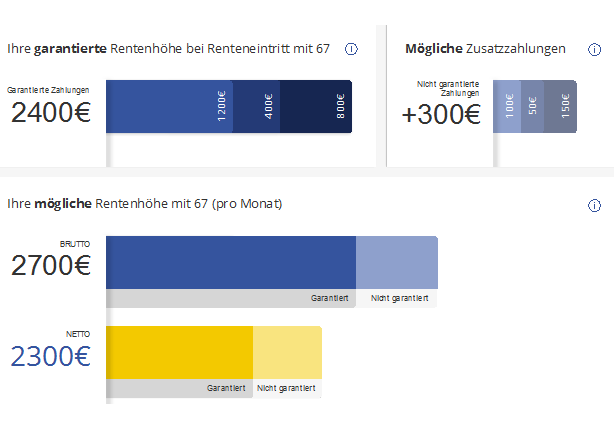Click the pale yellow Netto non-guaranteed bar

287,352
